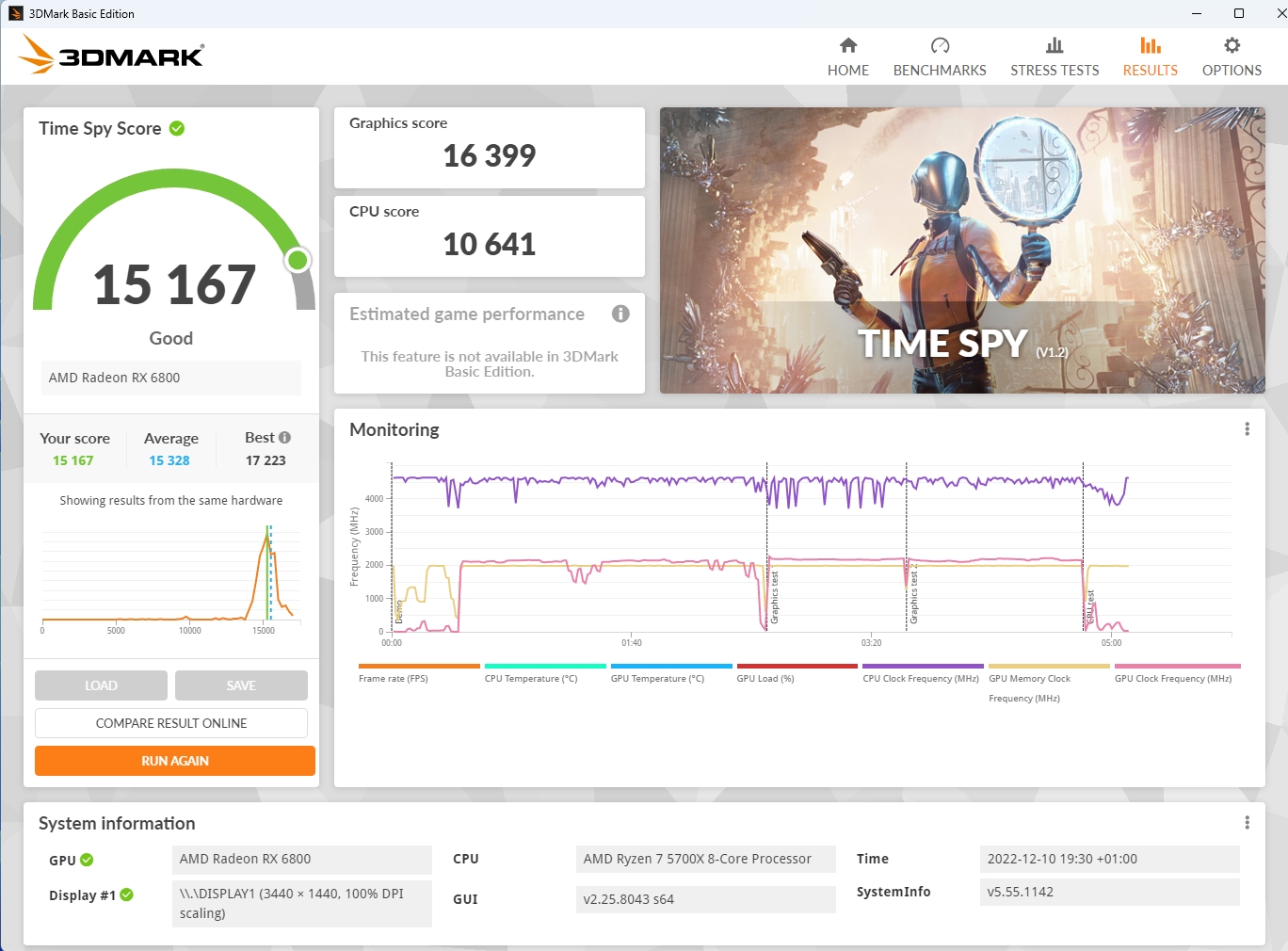The height and width of the screenshot is (951, 1288).
Task: Click Average score value 15 328
Action: [x=169, y=460]
